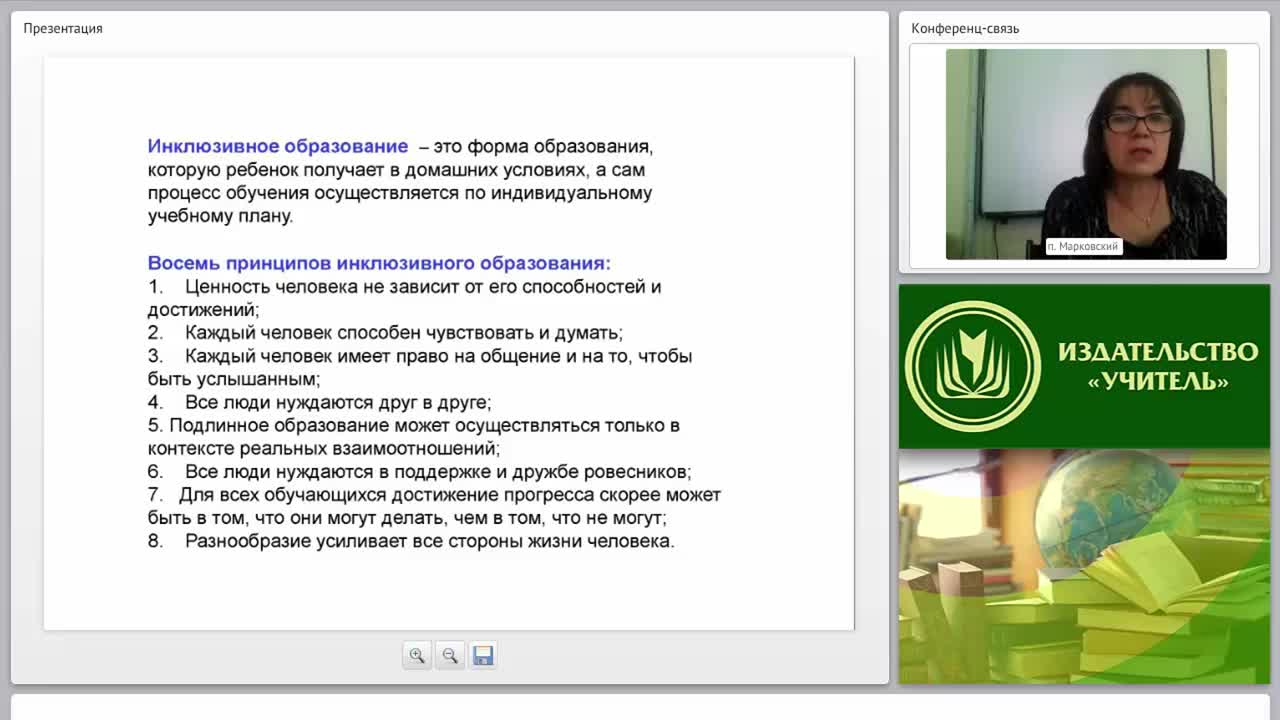The height and width of the screenshot is (720, 1280).
Task: Click the speaker's webcam video feed
Action: pos(1086,154)
